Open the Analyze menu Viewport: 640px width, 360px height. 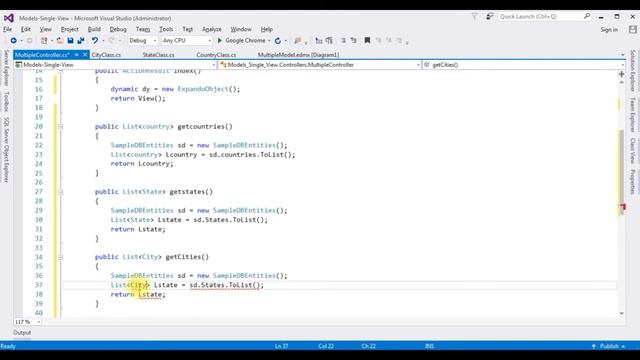click(x=211, y=29)
